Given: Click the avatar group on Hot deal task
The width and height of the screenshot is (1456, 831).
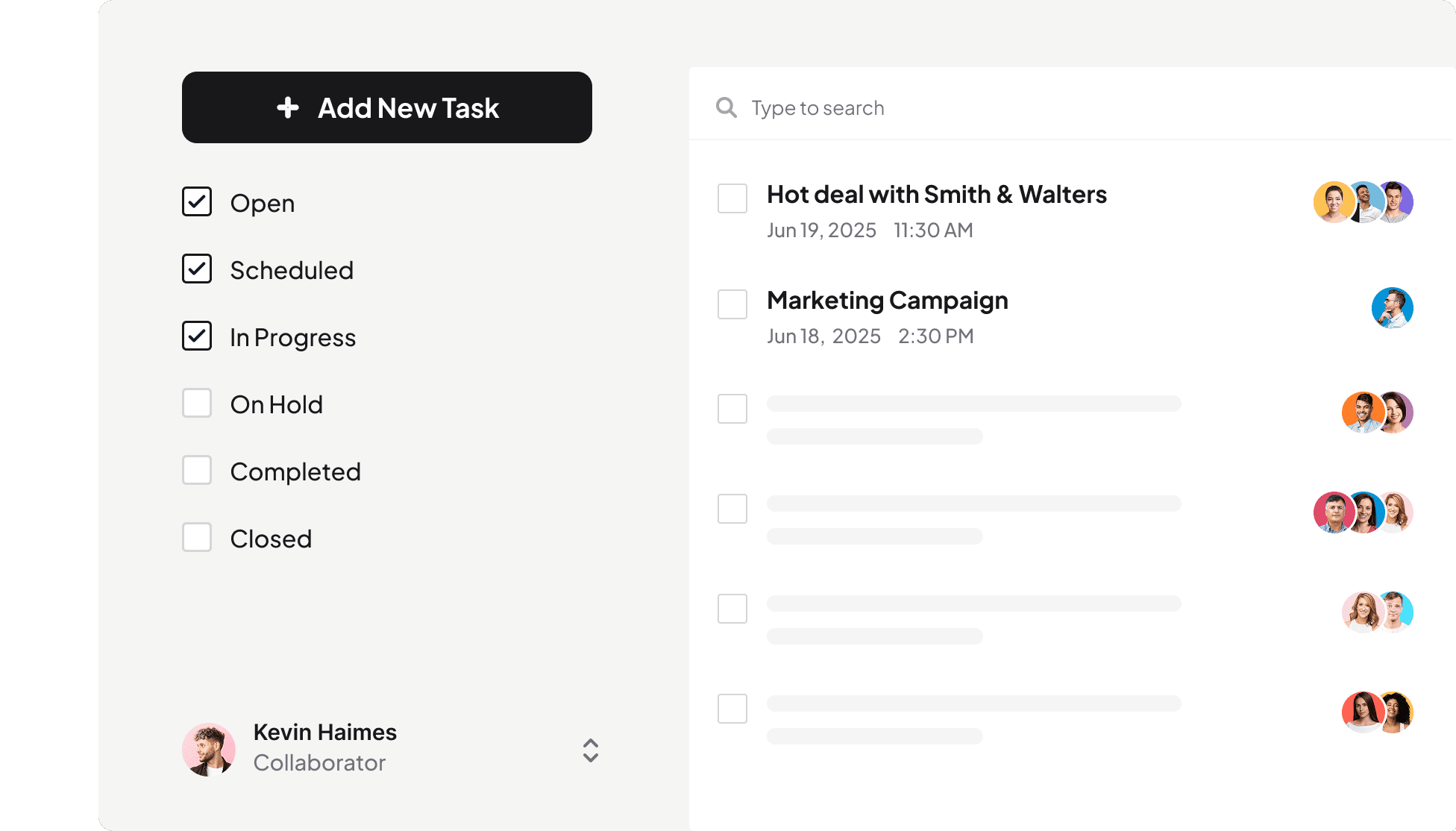Looking at the screenshot, I should pos(1363,201).
